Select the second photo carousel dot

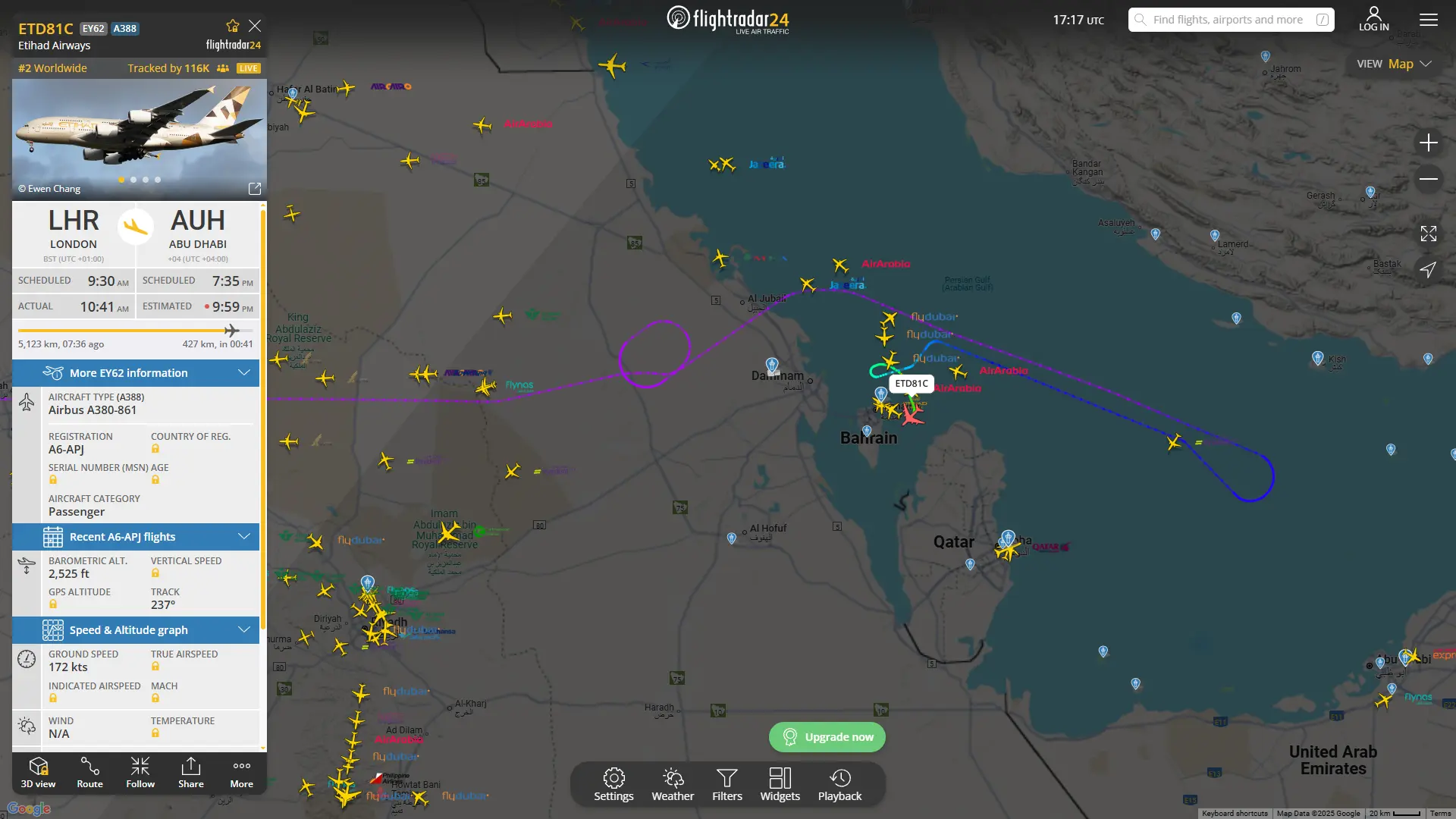tap(133, 180)
